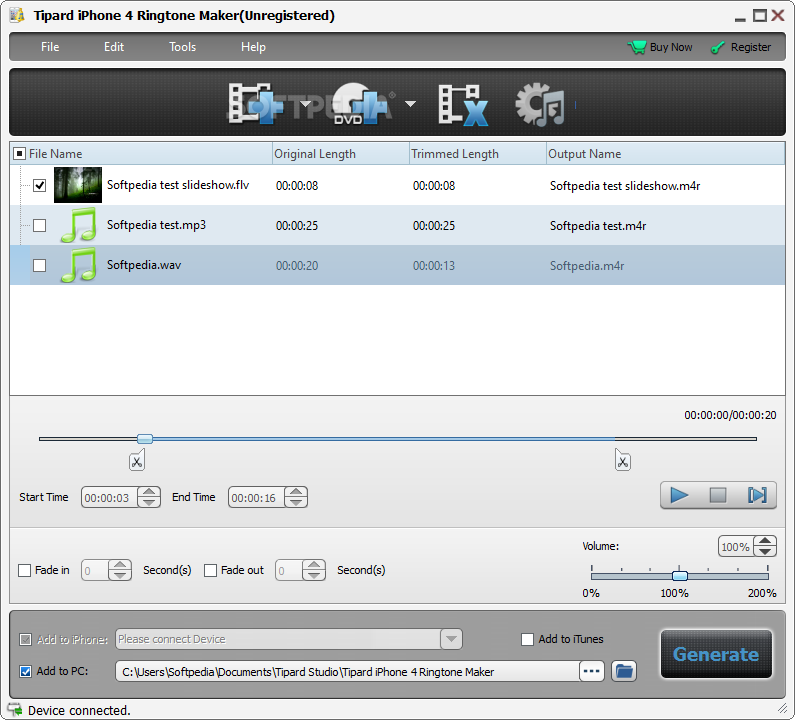
Task: Uncheck Softpedia test slideshow.flv checkbox
Action: pos(40,185)
